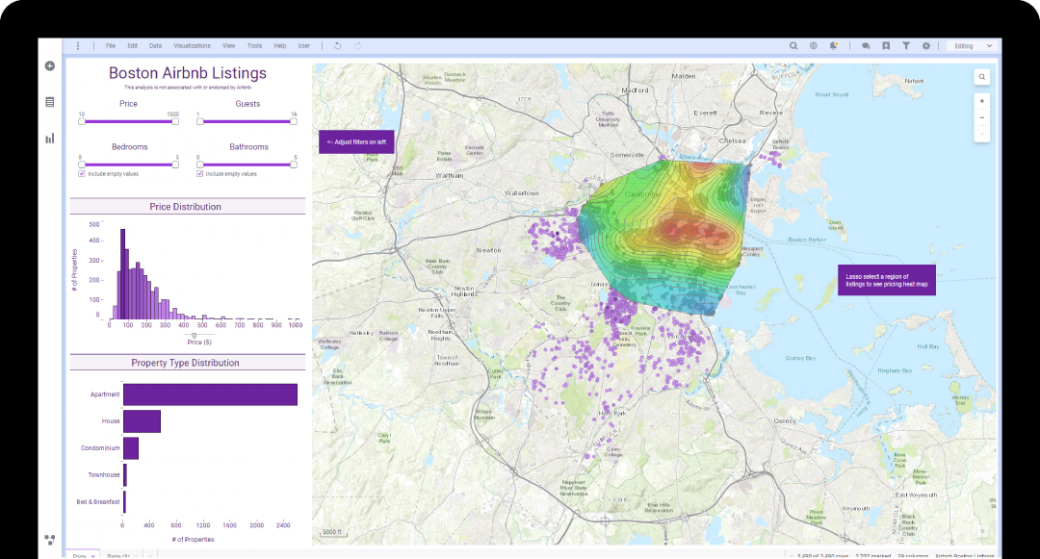Viewport: 1040px width, 559px height.
Task: Open settings via the gear icon
Action: (926, 46)
